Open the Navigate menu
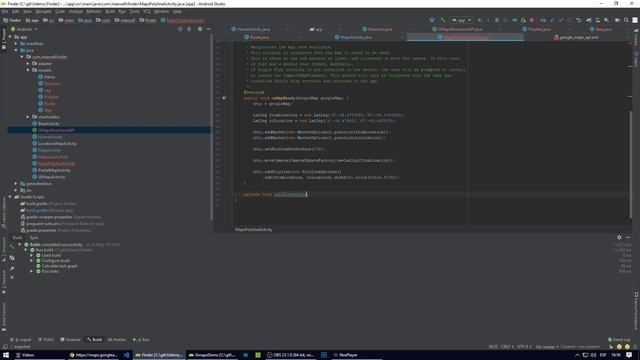Viewport: 640px width, 360px height. tap(43, 11)
